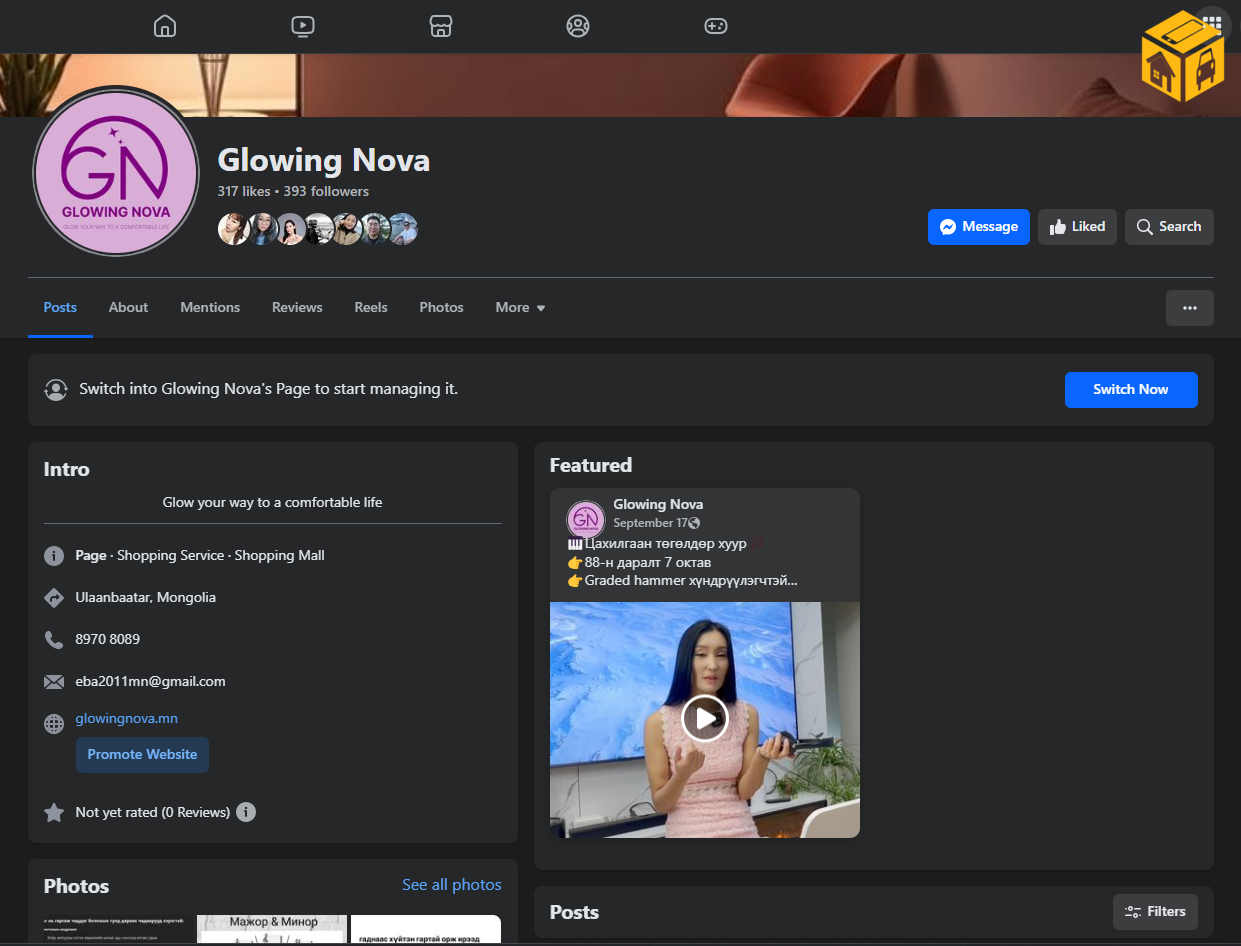The image size is (1241, 946).
Task: Play the featured video post
Action: pos(705,718)
